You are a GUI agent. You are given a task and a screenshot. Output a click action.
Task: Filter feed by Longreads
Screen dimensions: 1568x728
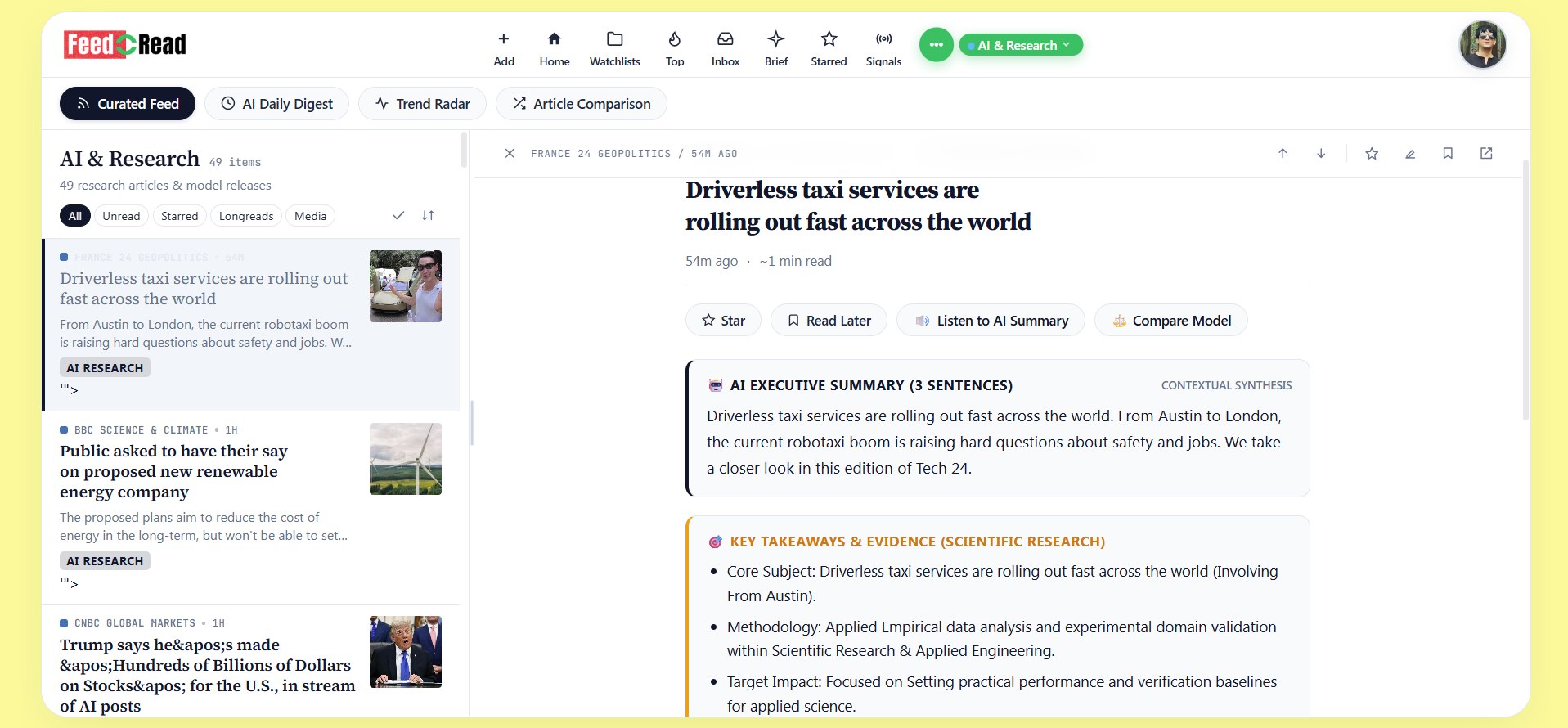click(246, 216)
